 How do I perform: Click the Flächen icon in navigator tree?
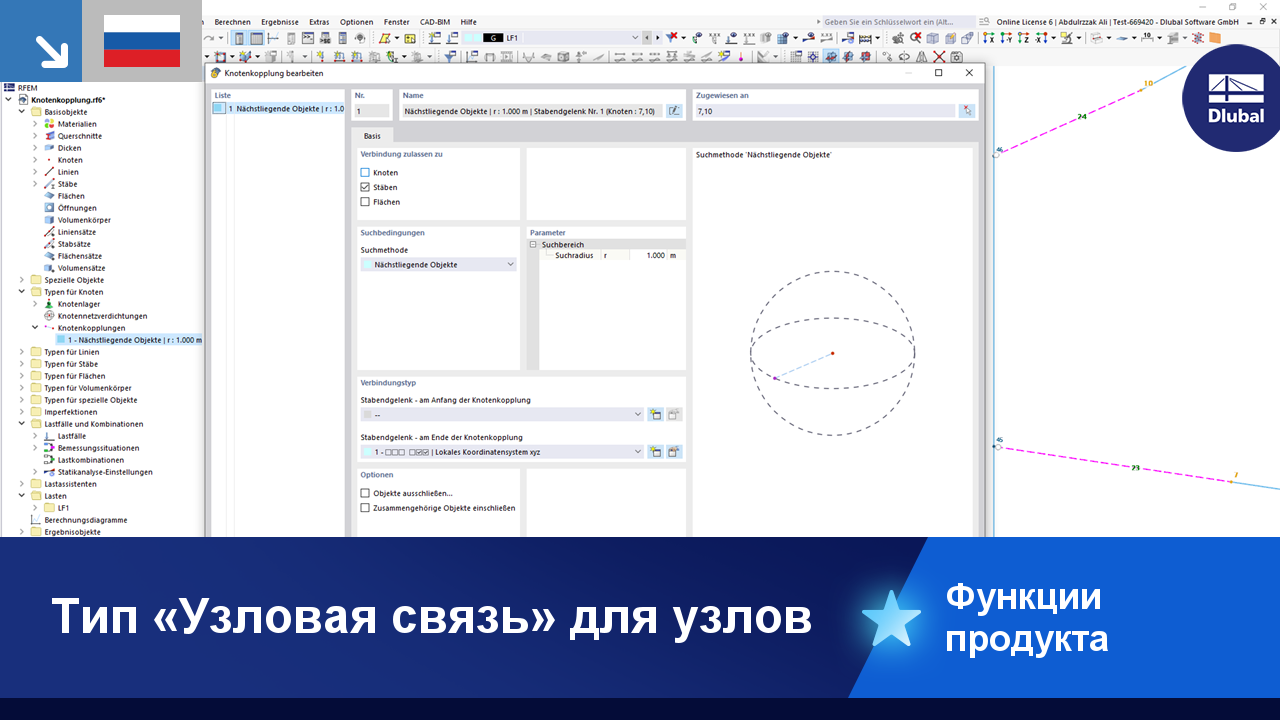pyautogui.click(x=49, y=196)
